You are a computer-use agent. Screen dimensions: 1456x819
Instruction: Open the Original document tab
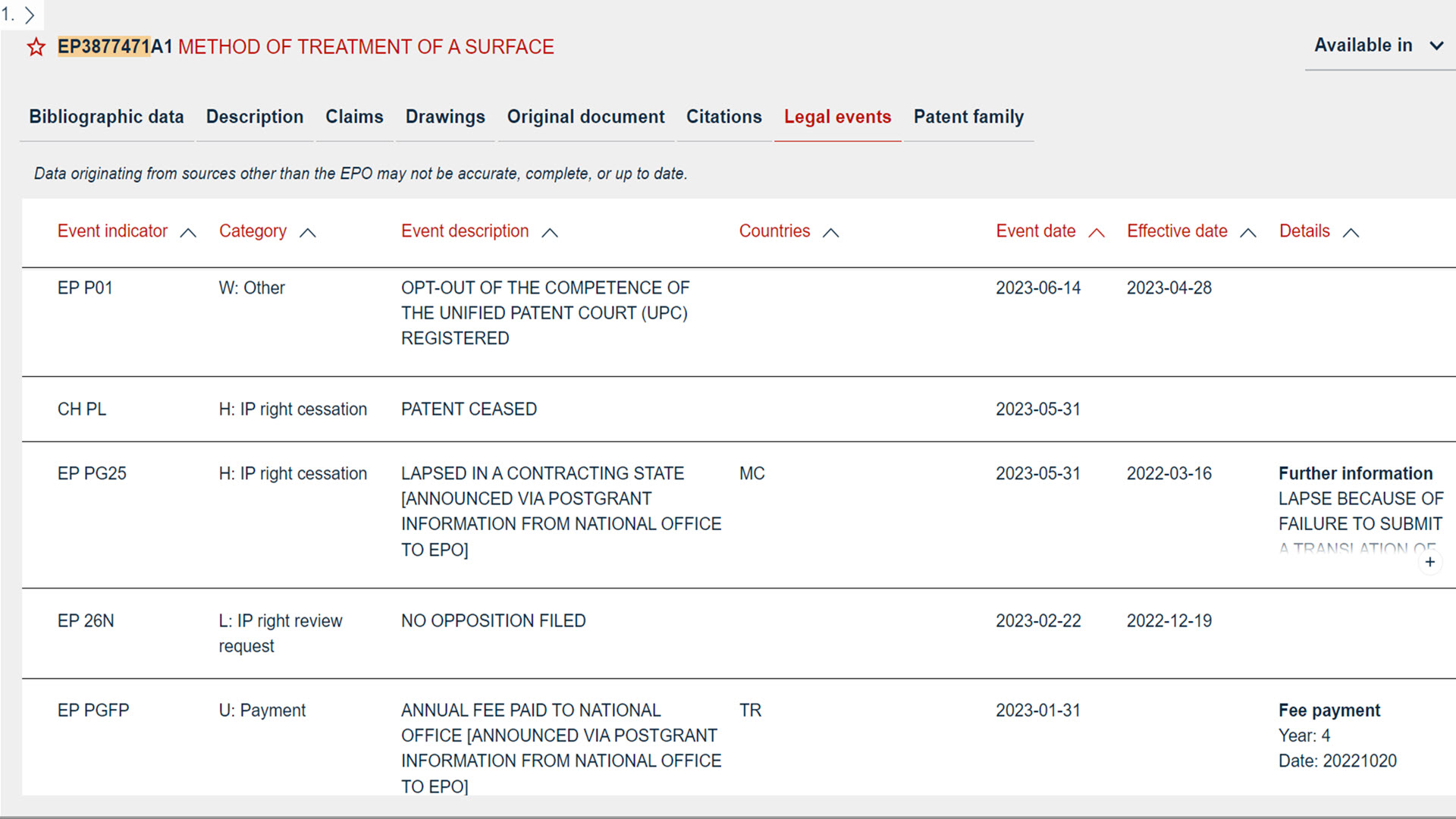(585, 117)
